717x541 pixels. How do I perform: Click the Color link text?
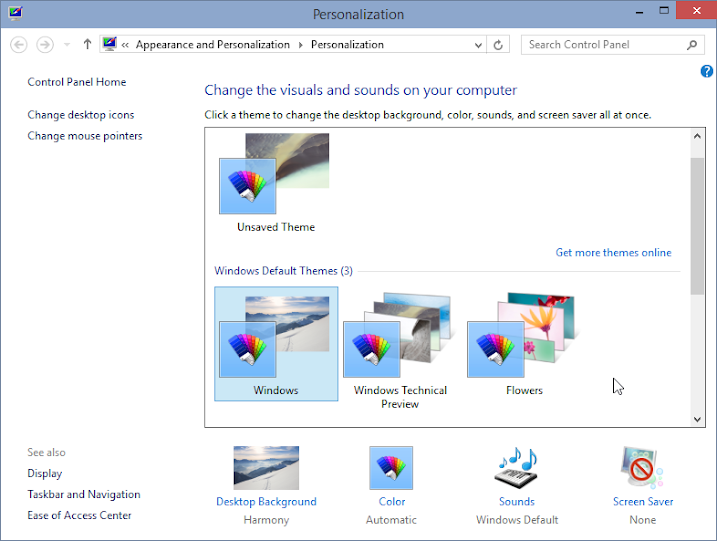click(392, 502)
